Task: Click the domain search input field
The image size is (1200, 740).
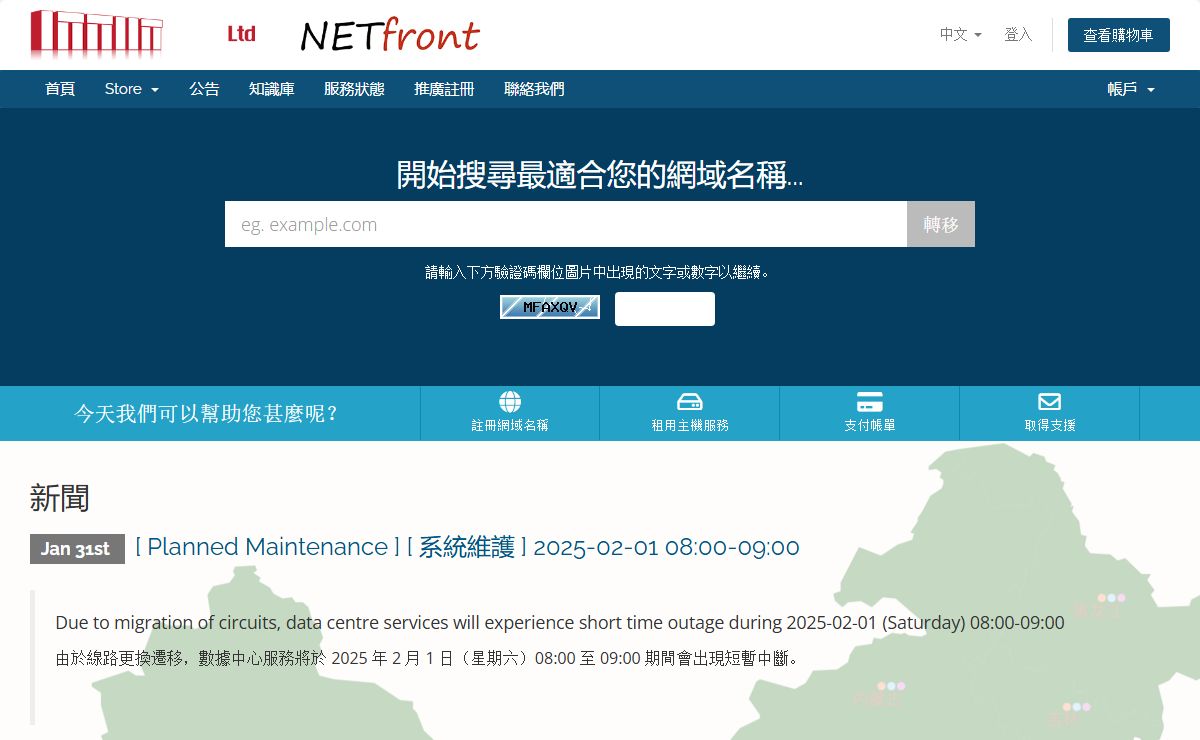Action: (x=566, y=224)
